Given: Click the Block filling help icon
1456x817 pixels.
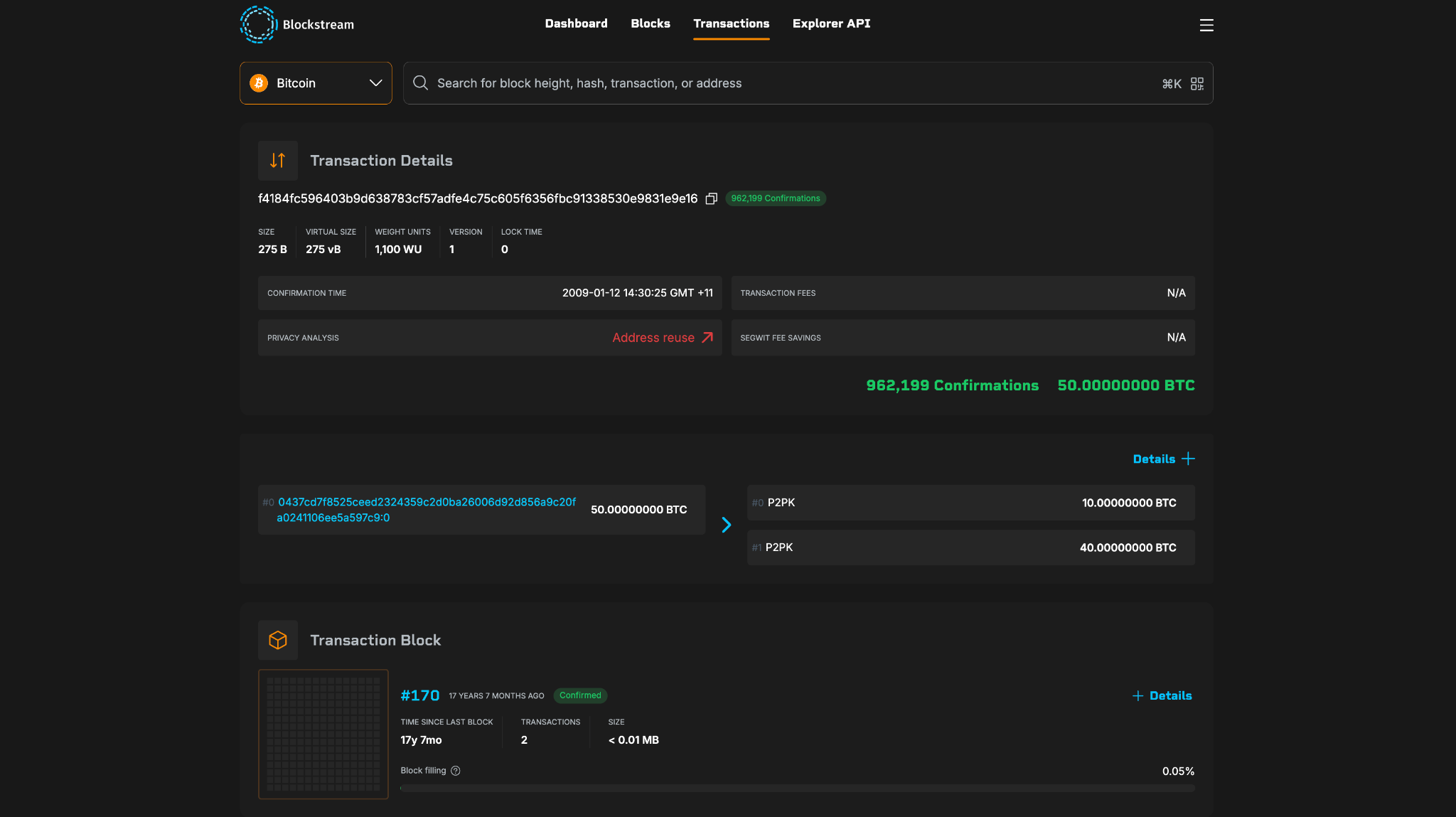Looking at the screenshot, I should click(456, 771).
